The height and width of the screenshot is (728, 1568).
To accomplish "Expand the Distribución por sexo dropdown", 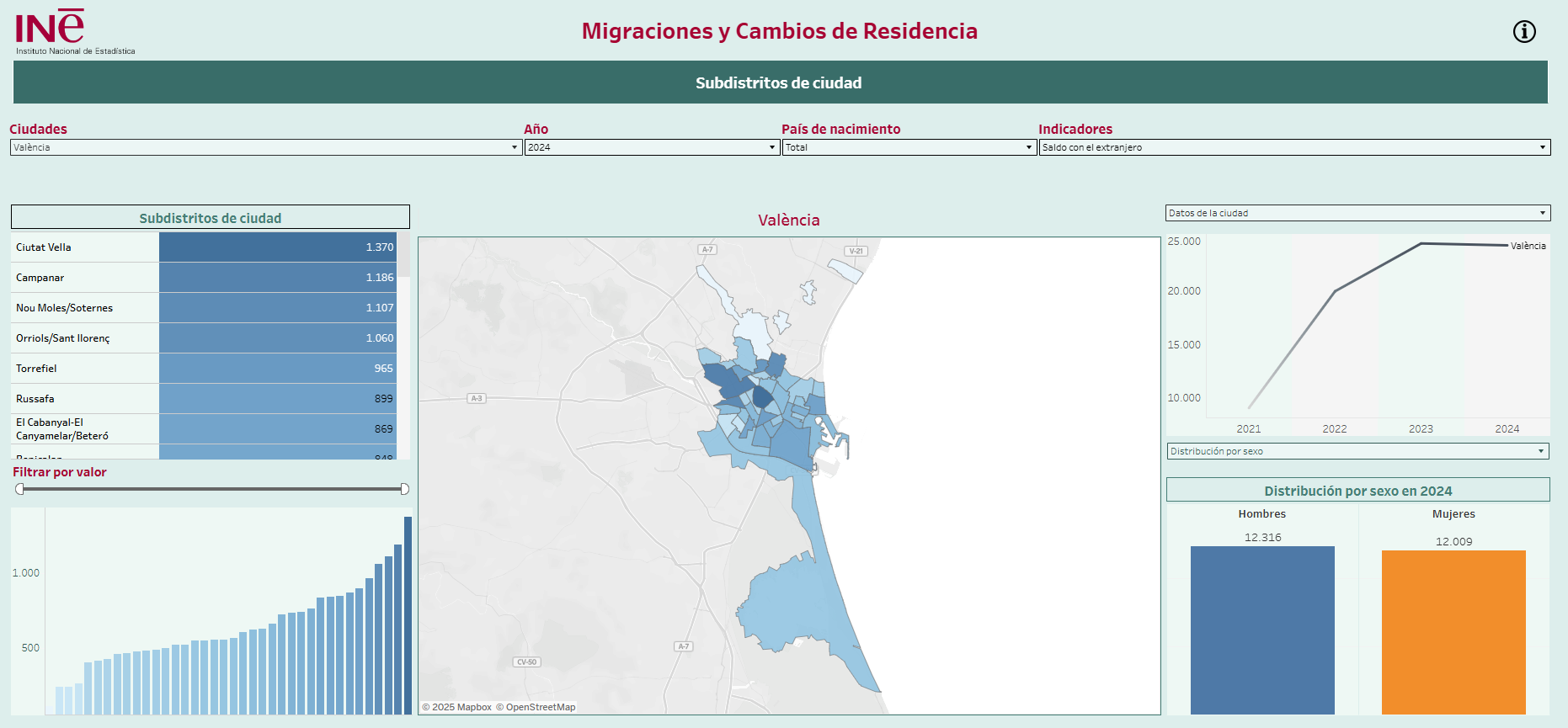I will (x=1357, y=451).
